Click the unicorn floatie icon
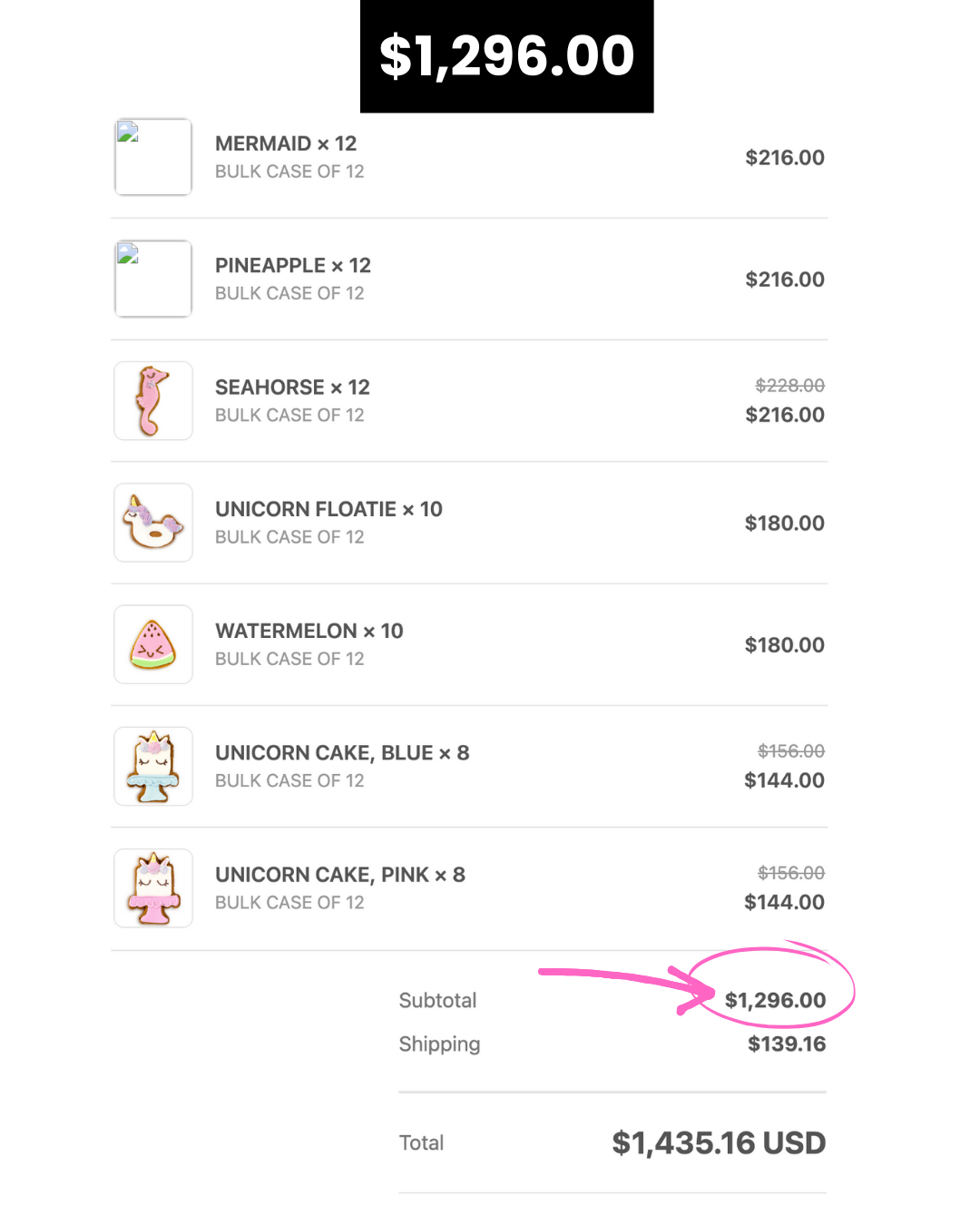This screenshot has width=980, height=1225. [x=153, y=523]
